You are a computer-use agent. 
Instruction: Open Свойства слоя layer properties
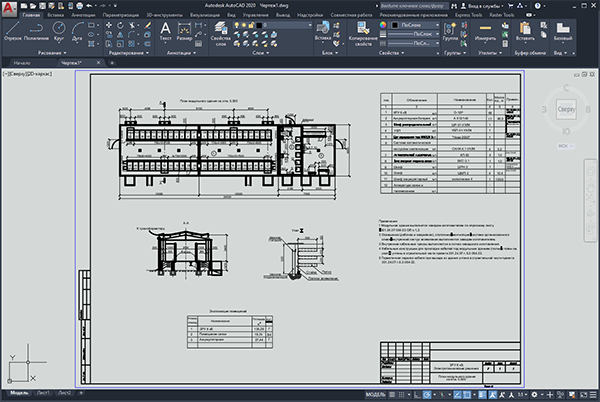click(x=220, y=34)
